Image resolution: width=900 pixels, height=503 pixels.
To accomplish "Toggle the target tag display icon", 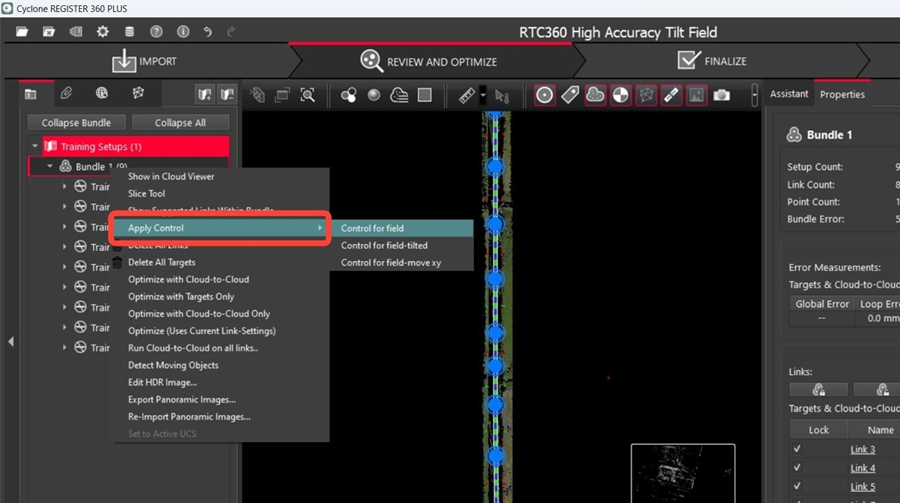I will click(x=570, y=95).
